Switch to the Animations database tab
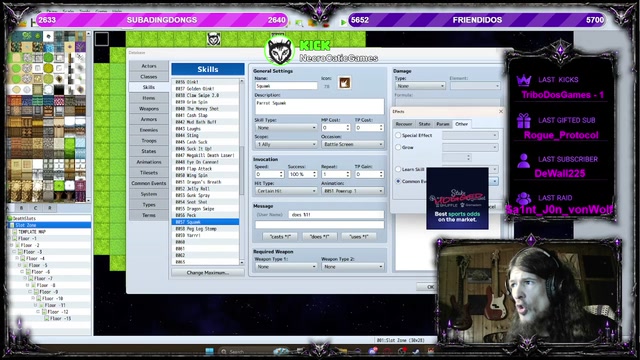The image size is (640, 360). pyautogui.click(x=149, y=162)
